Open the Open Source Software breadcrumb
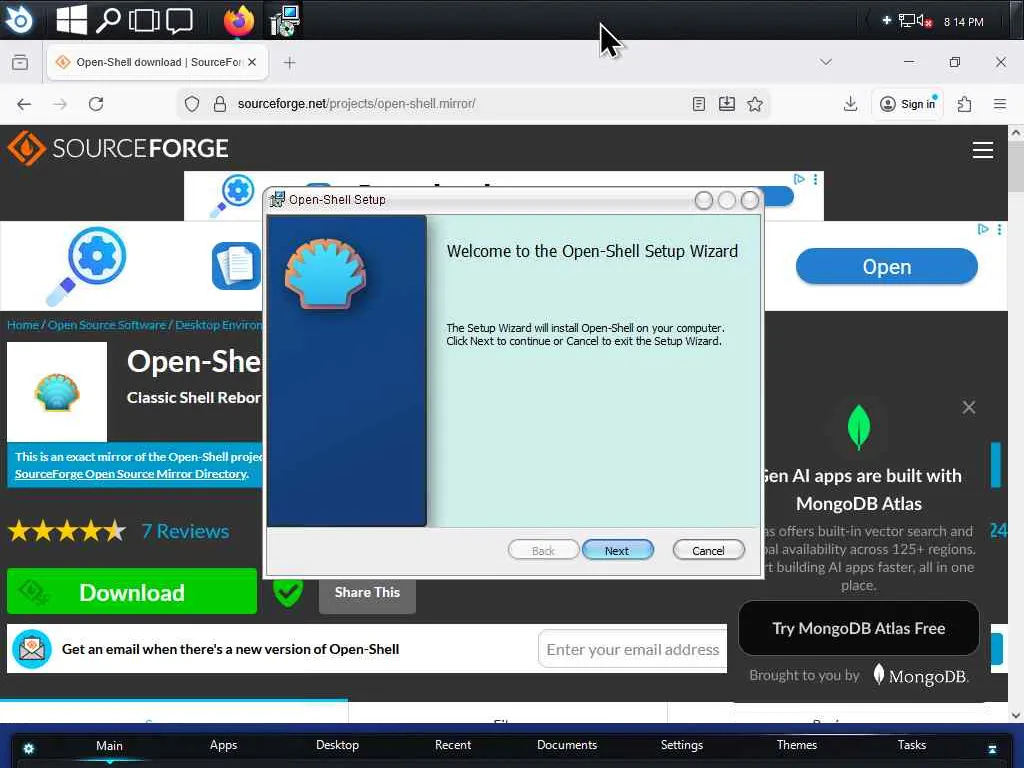Image resolution: width=1024 pixels, height=768 pixels. click(106, 325)
